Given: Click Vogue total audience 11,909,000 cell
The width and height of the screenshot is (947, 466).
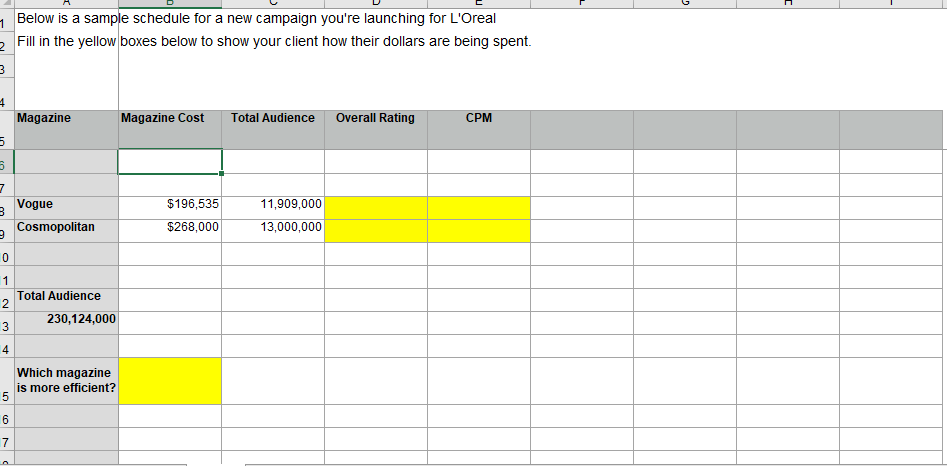Looking at the screenshot, I should pyautogui.click(x=273, y=208).
